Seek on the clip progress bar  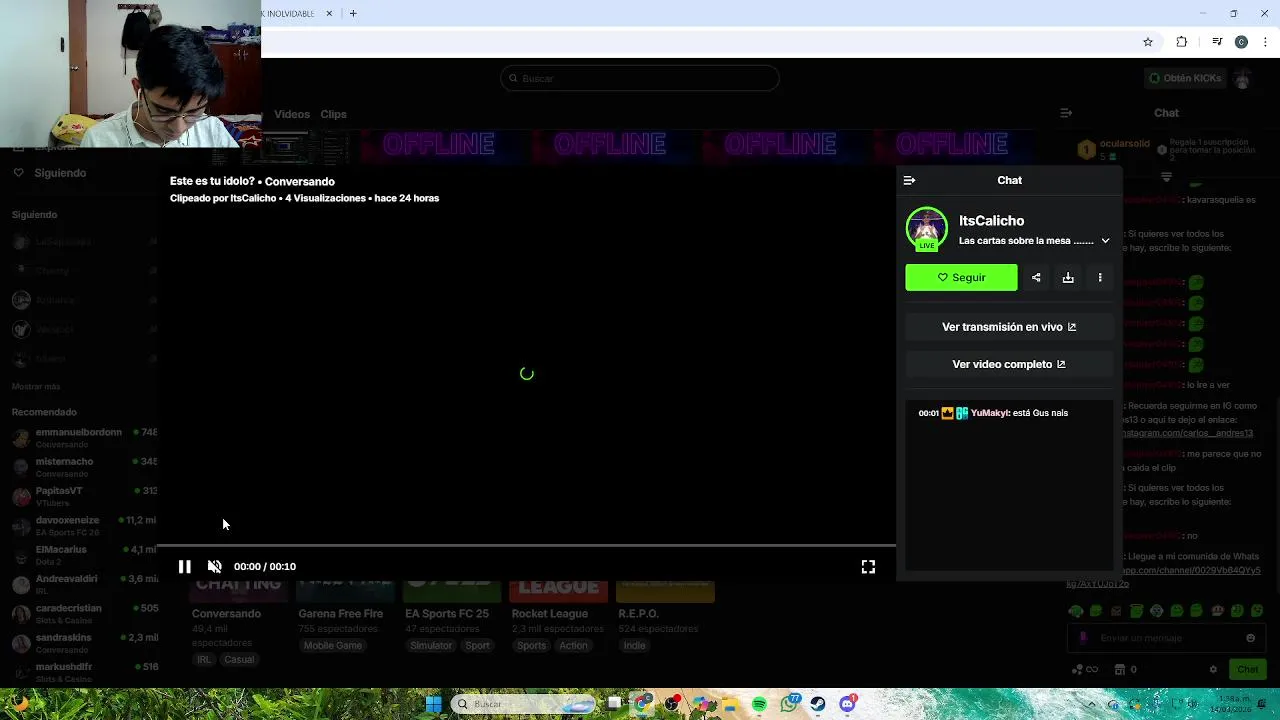tap(527, 546)
